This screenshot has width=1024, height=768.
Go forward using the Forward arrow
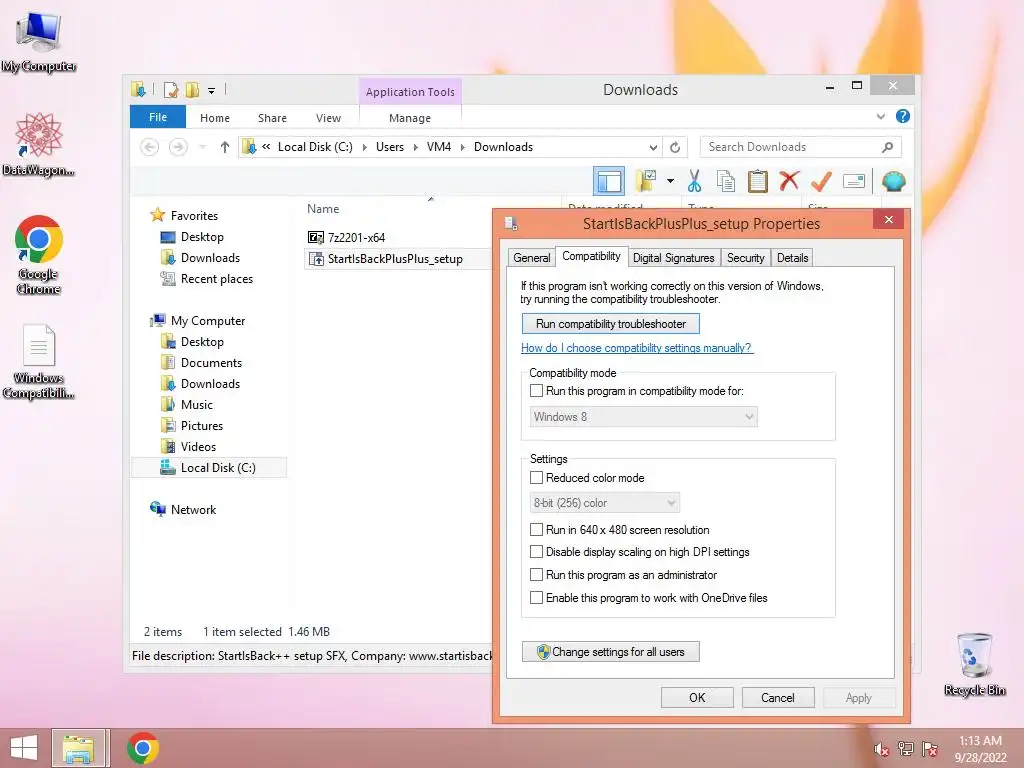point(178,147)
